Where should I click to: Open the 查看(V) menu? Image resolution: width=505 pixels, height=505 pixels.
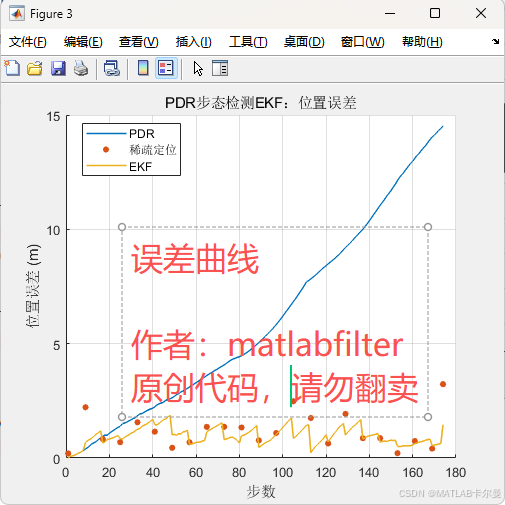pos(139,42)
